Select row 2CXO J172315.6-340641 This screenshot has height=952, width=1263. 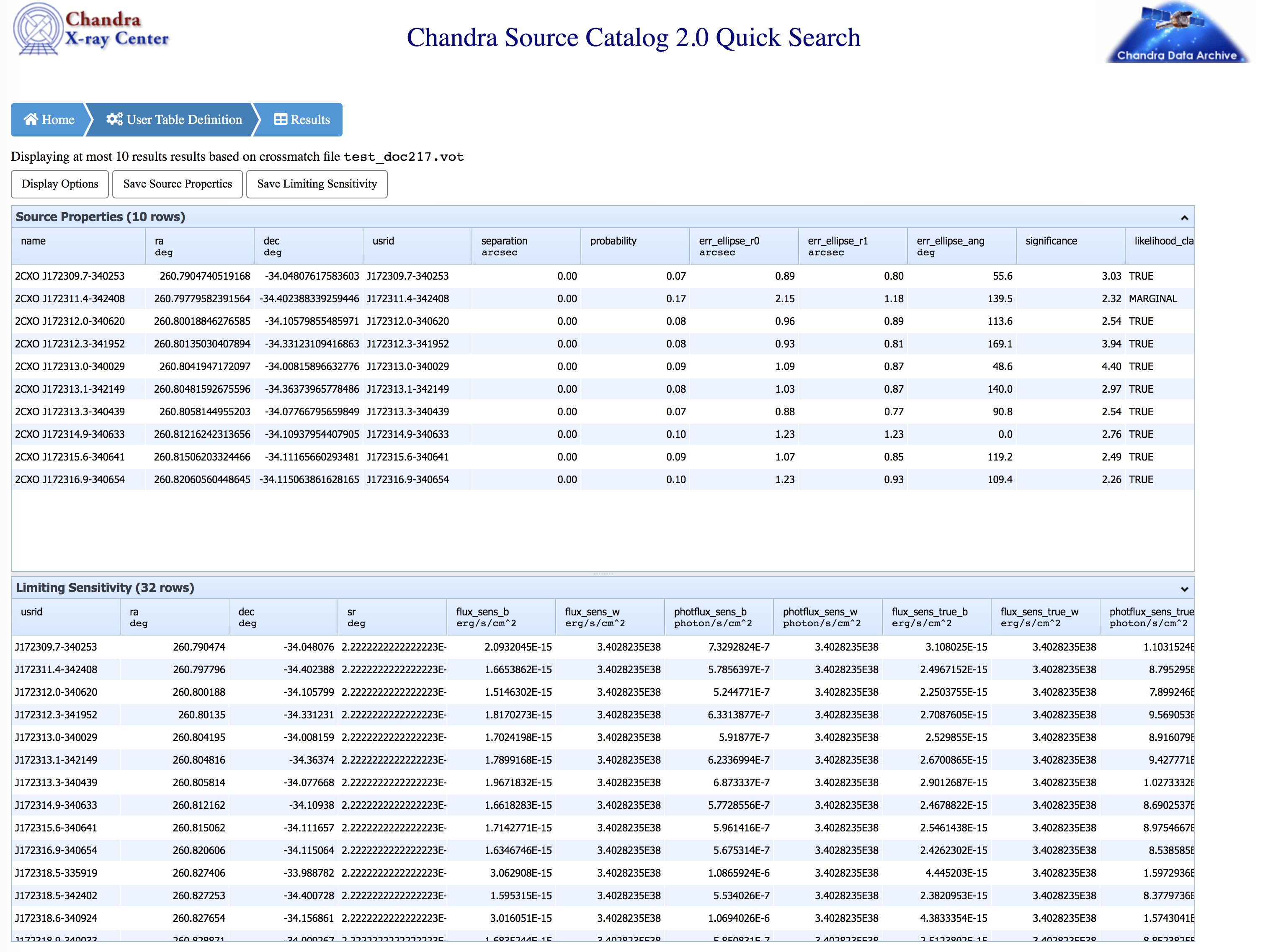[603, 457]
